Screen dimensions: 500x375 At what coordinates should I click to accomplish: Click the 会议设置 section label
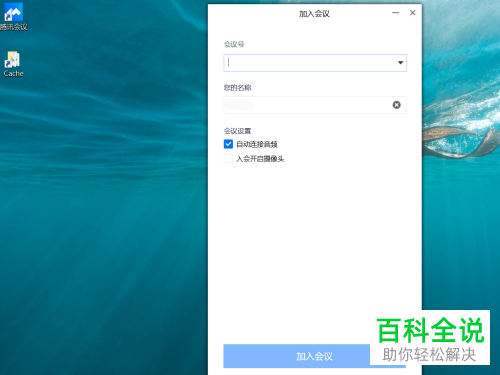point(237,131)
